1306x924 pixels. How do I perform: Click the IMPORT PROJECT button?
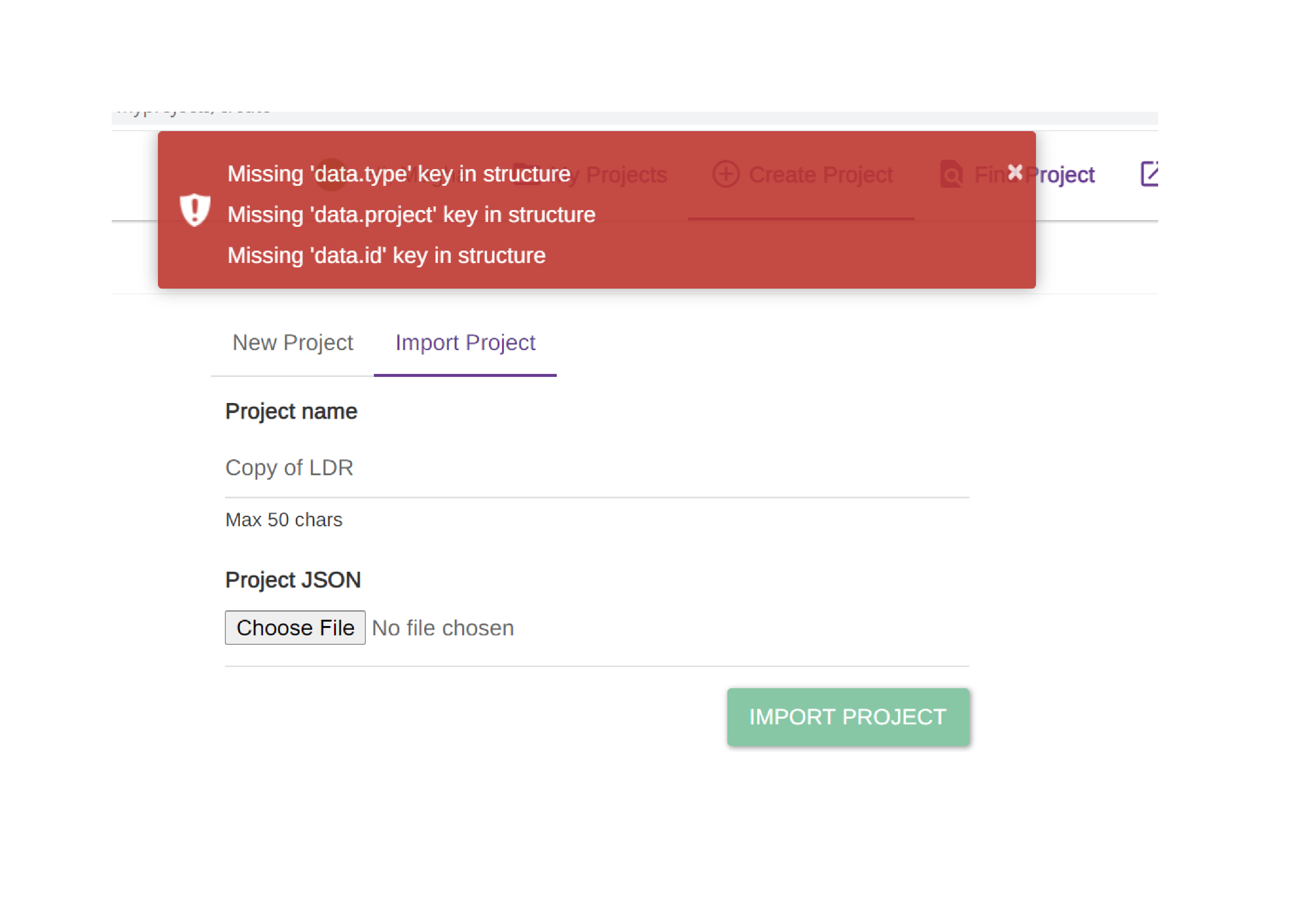pos(848,717)
